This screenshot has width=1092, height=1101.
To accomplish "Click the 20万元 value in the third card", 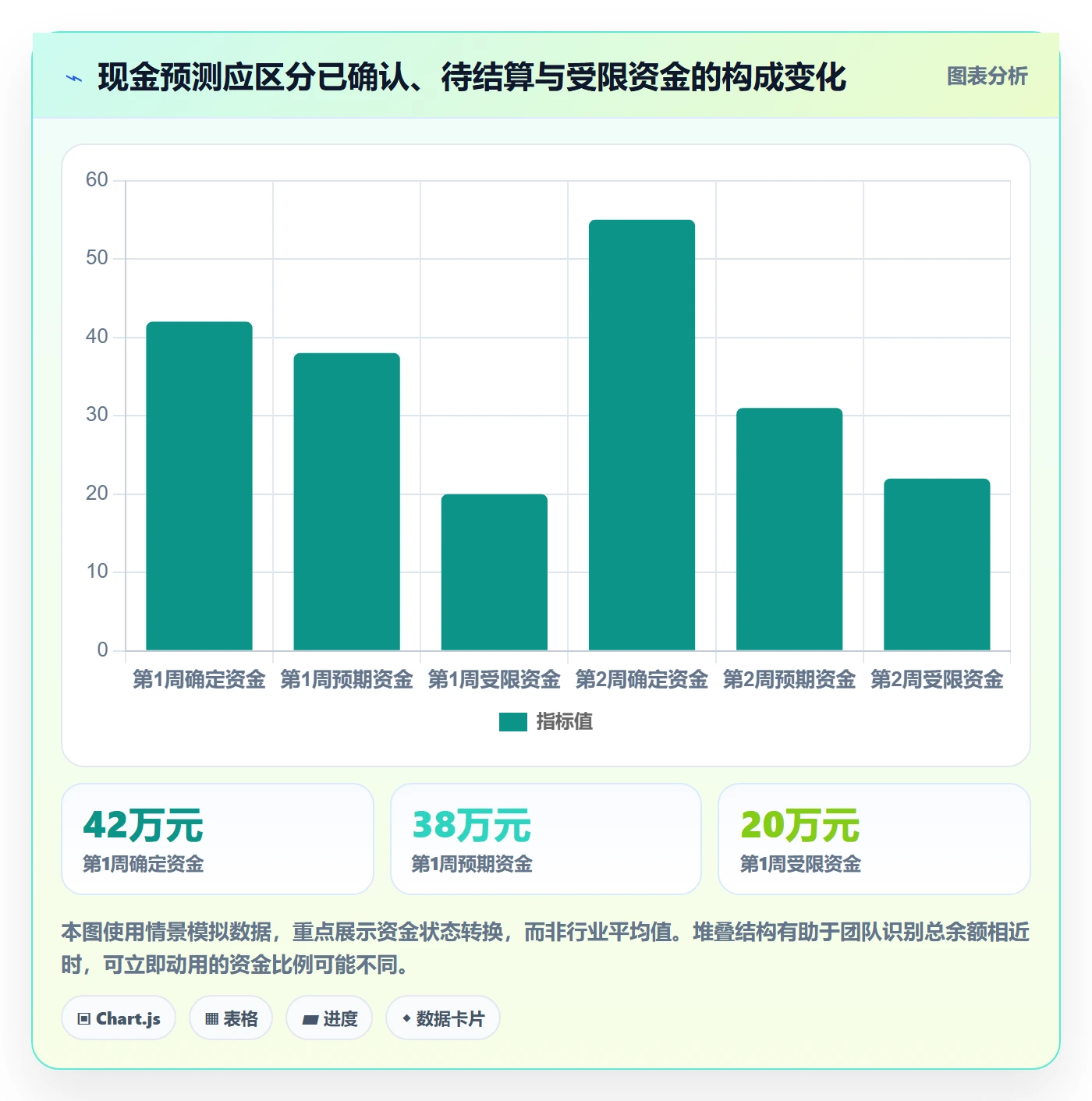I will (x=800, y=826).
